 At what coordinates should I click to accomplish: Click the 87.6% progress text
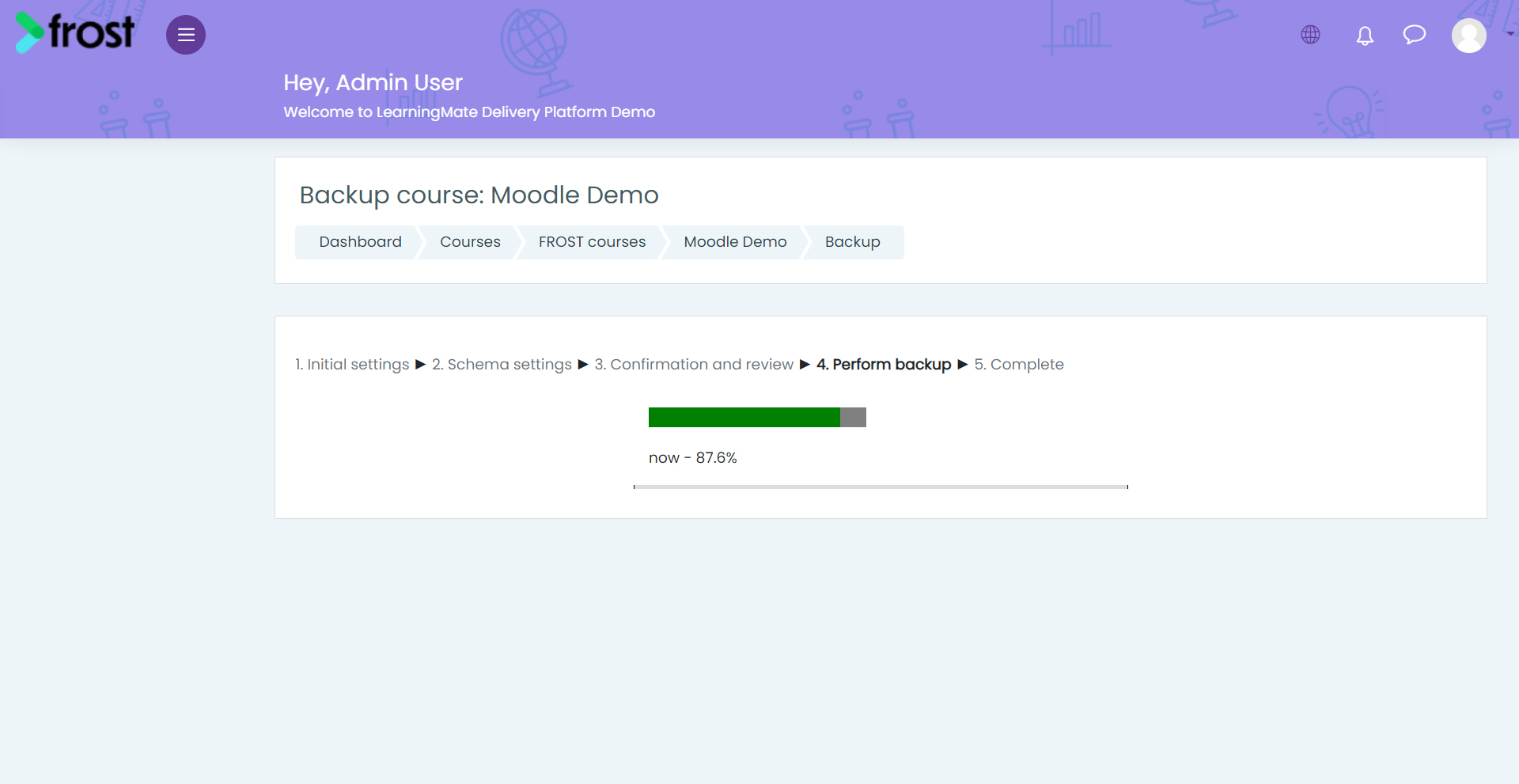(716, 458)
